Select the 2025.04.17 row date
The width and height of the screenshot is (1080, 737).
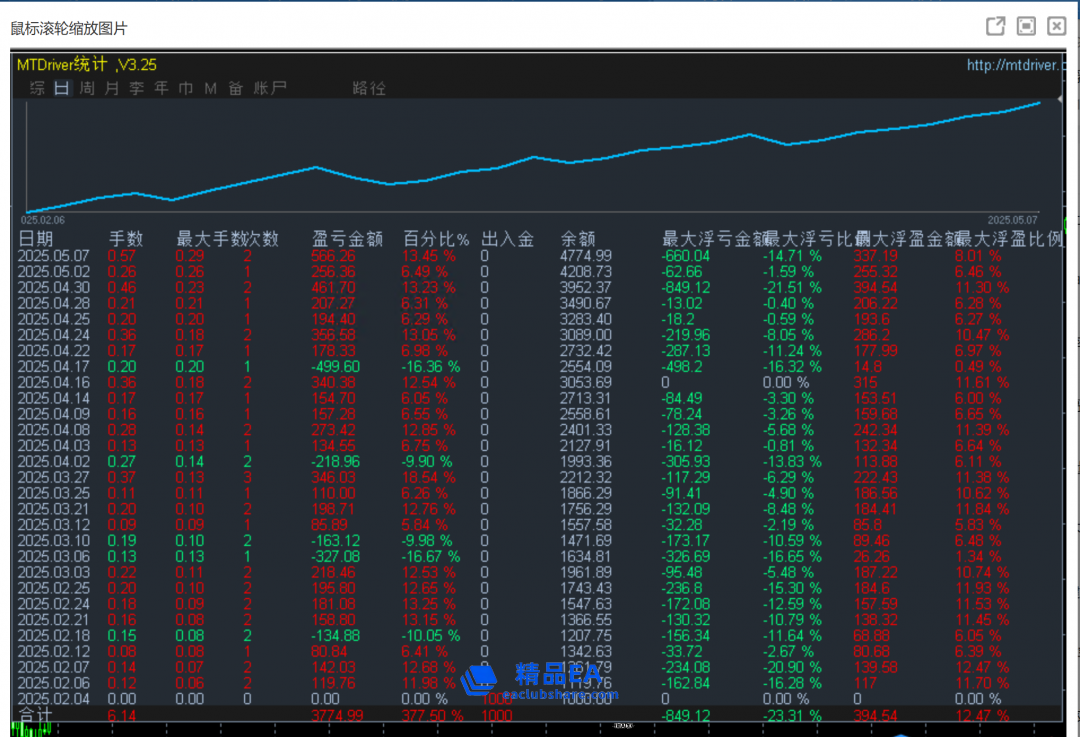point(54,367)
